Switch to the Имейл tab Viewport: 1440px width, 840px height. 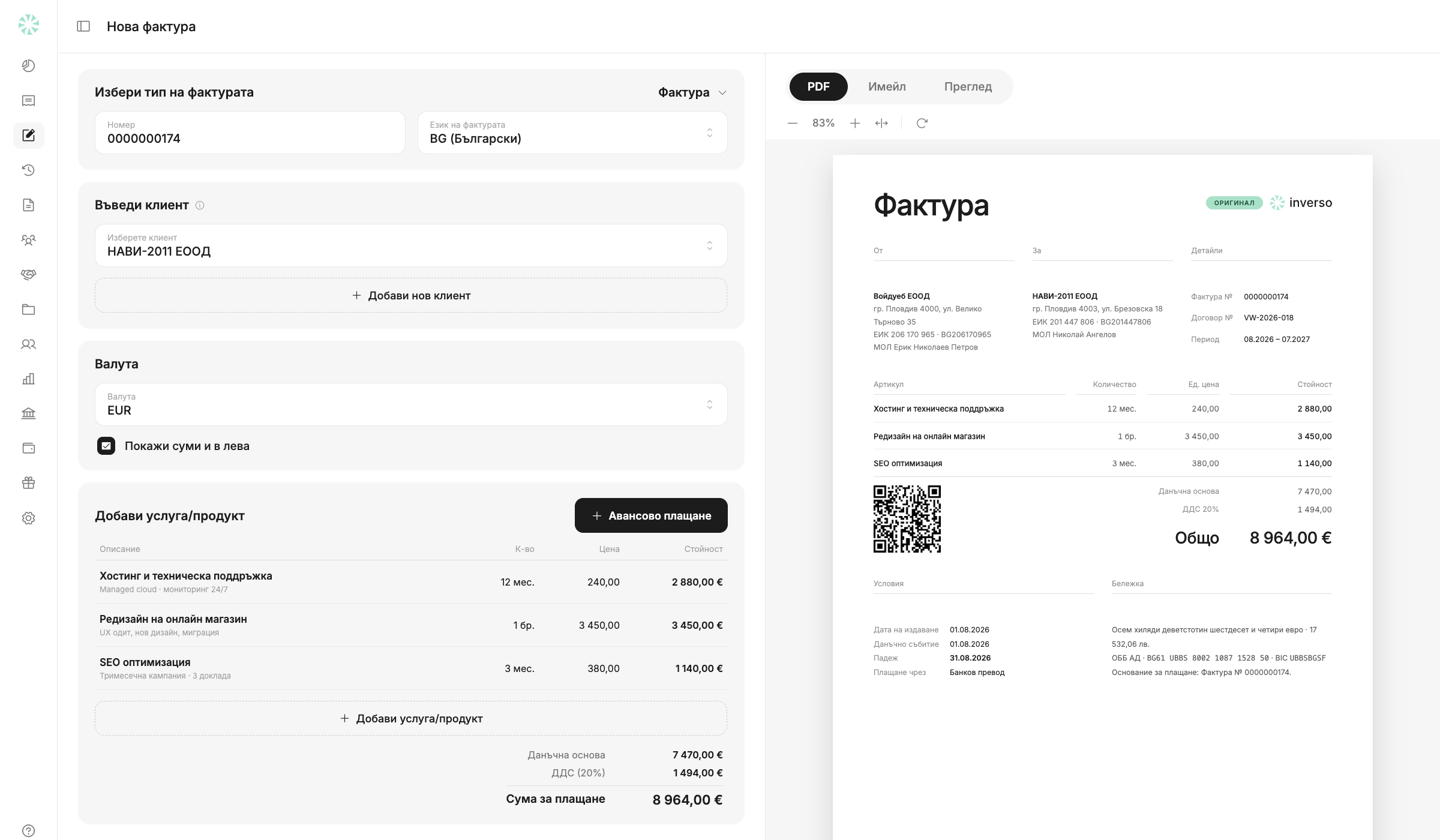887,86
